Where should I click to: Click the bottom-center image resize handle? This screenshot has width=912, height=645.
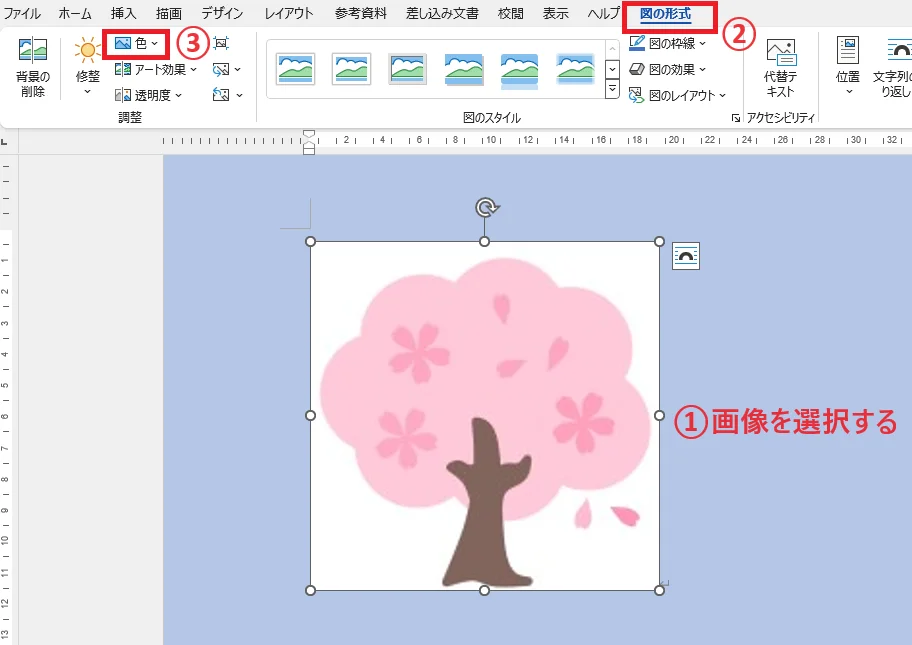point(484,590)
